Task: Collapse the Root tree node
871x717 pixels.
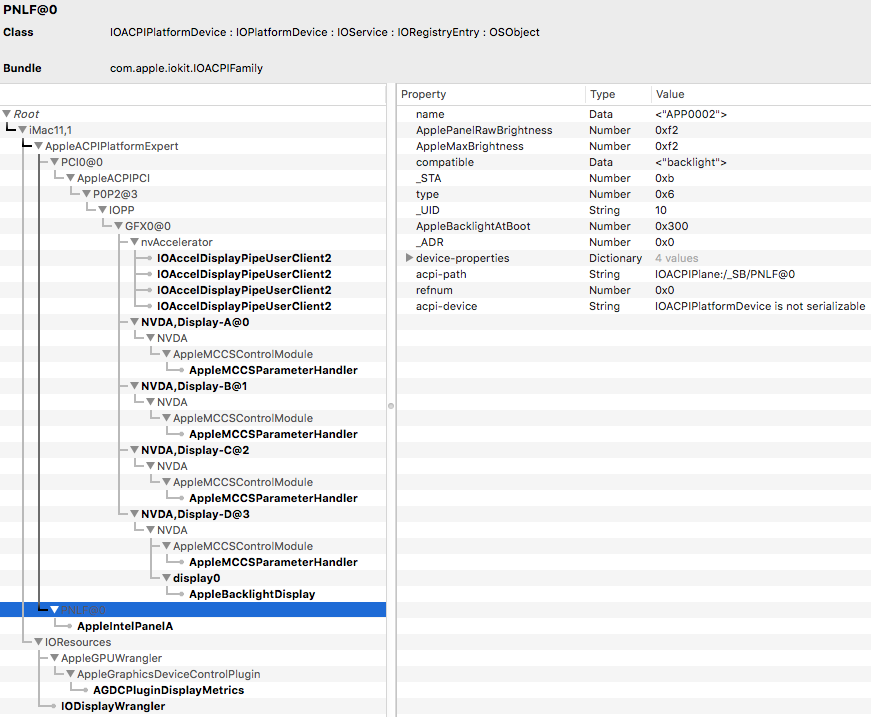Action: coord(7,114)
